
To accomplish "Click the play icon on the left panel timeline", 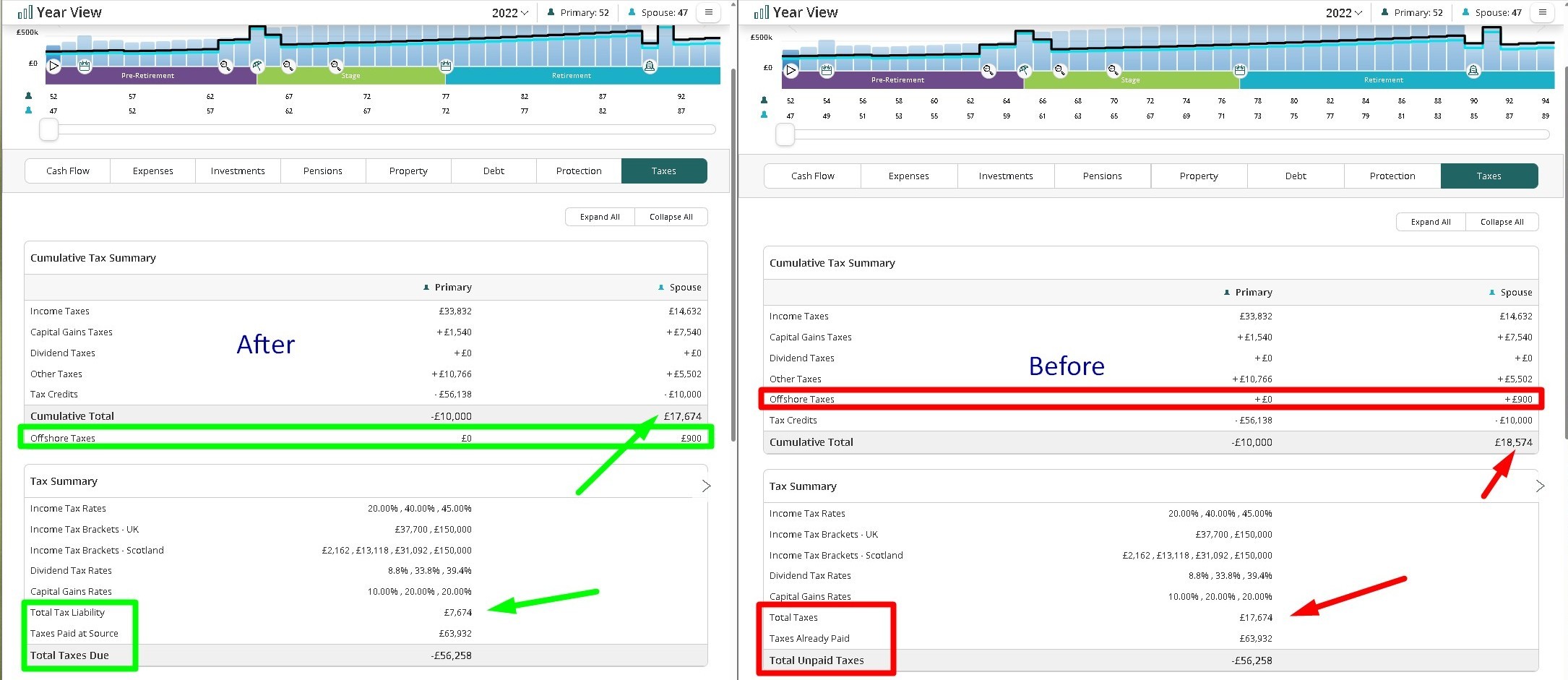I will (54, 66).
